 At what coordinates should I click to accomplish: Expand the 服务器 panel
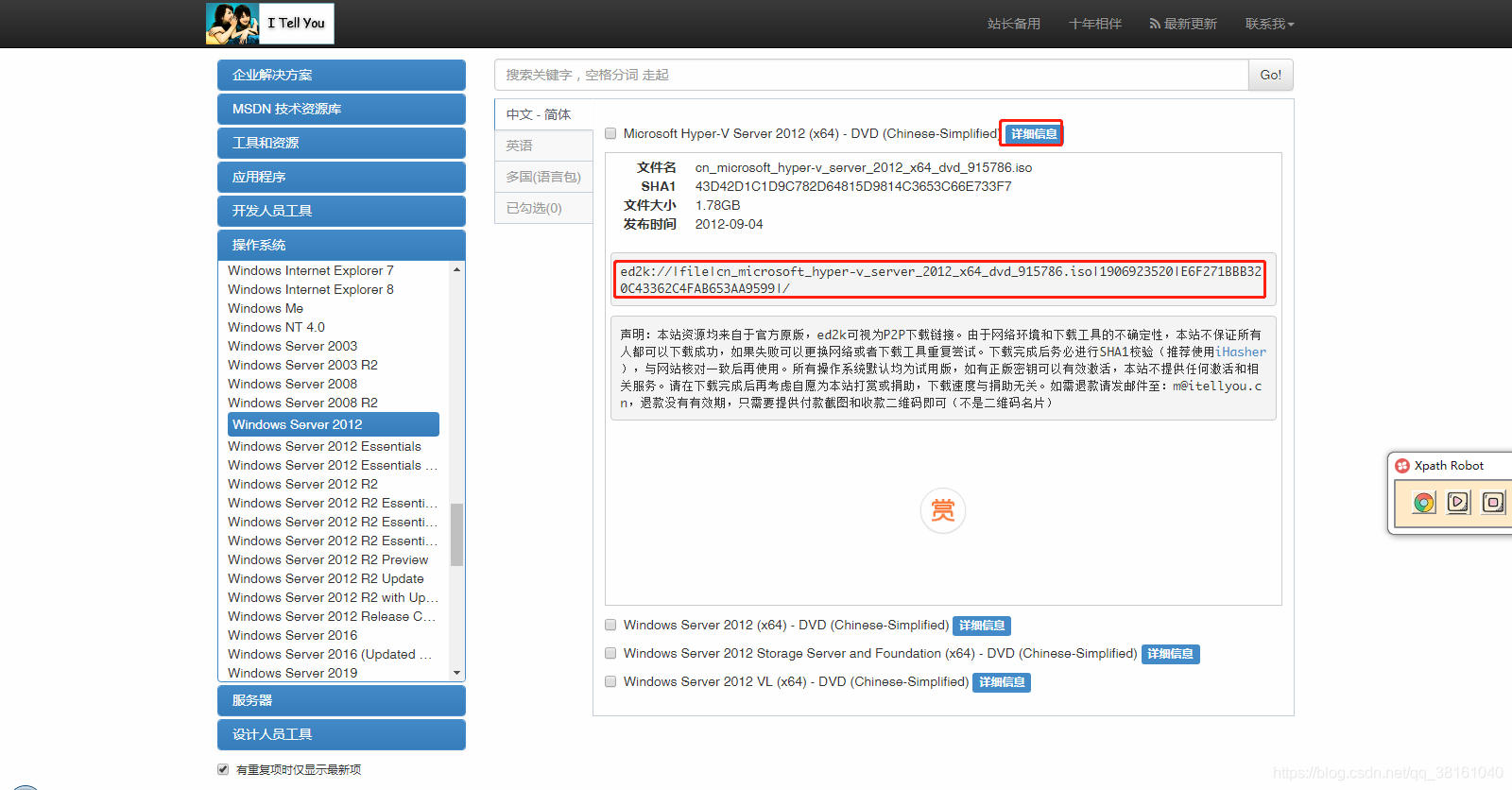click(341, 700)
